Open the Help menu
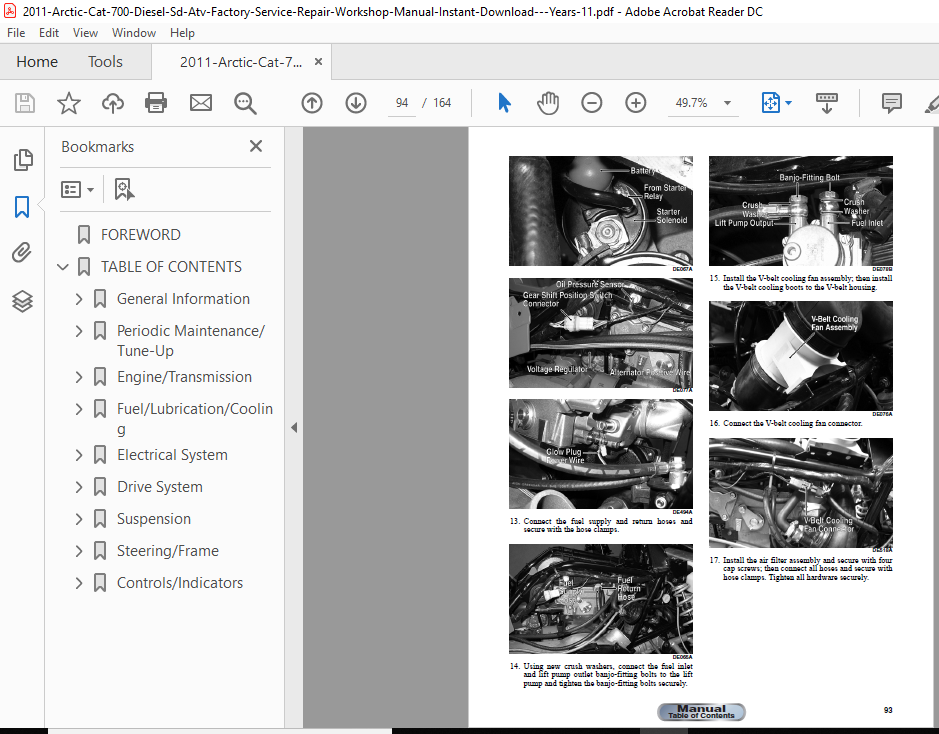The width and height of the screenshot is (939, 734). pos(182,33)
